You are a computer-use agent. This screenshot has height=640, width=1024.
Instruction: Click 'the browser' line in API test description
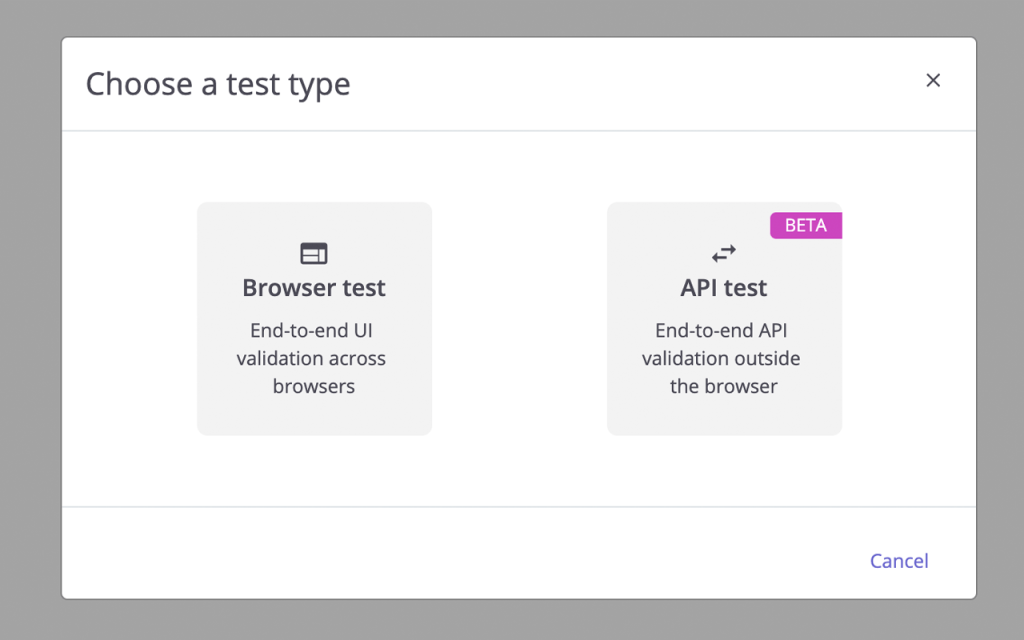pos(724,386)
